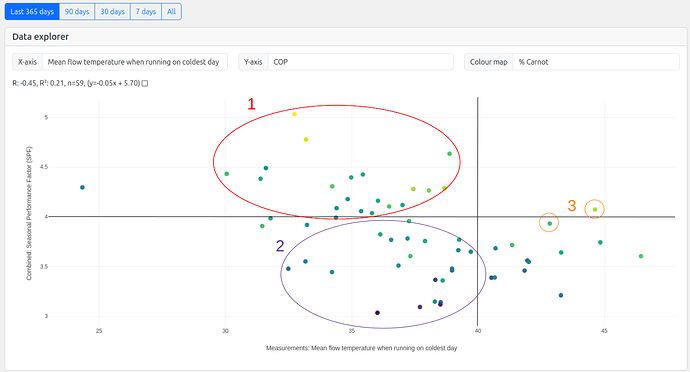Click the Data explorer panel heading
Viewport: 690px width, 372px height.
40,37
